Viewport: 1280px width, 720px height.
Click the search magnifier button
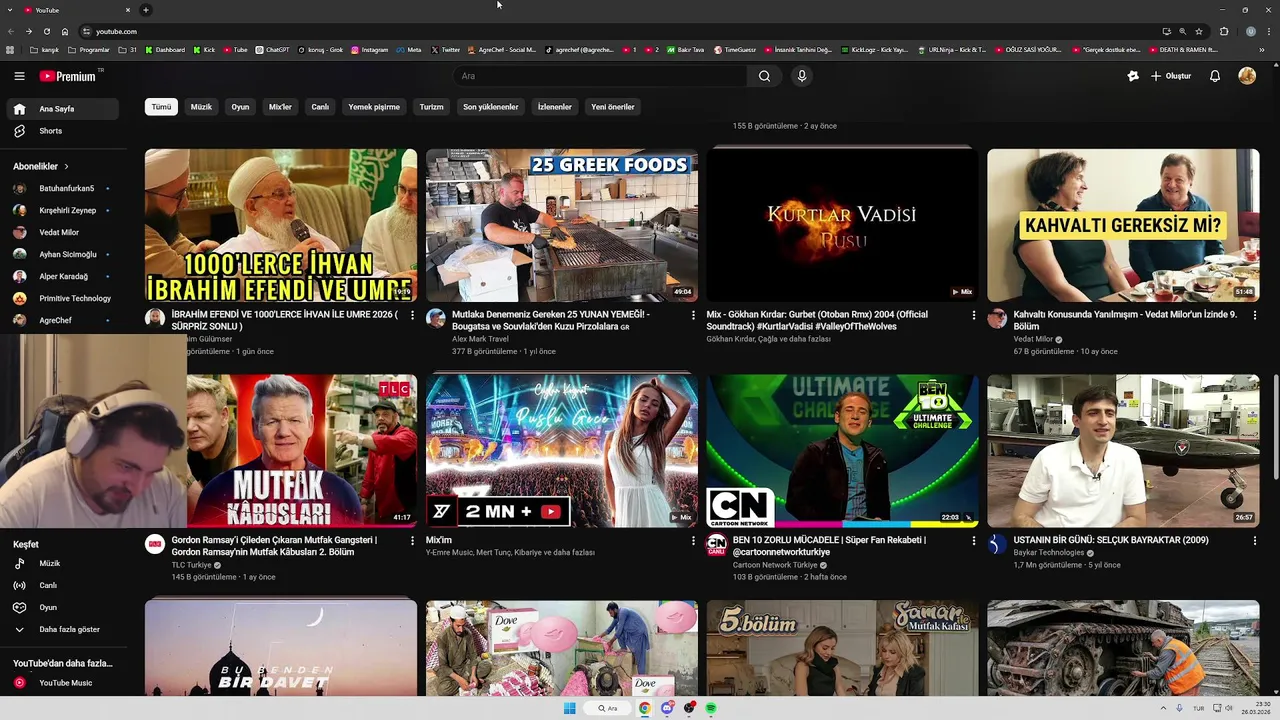point(764,76)
